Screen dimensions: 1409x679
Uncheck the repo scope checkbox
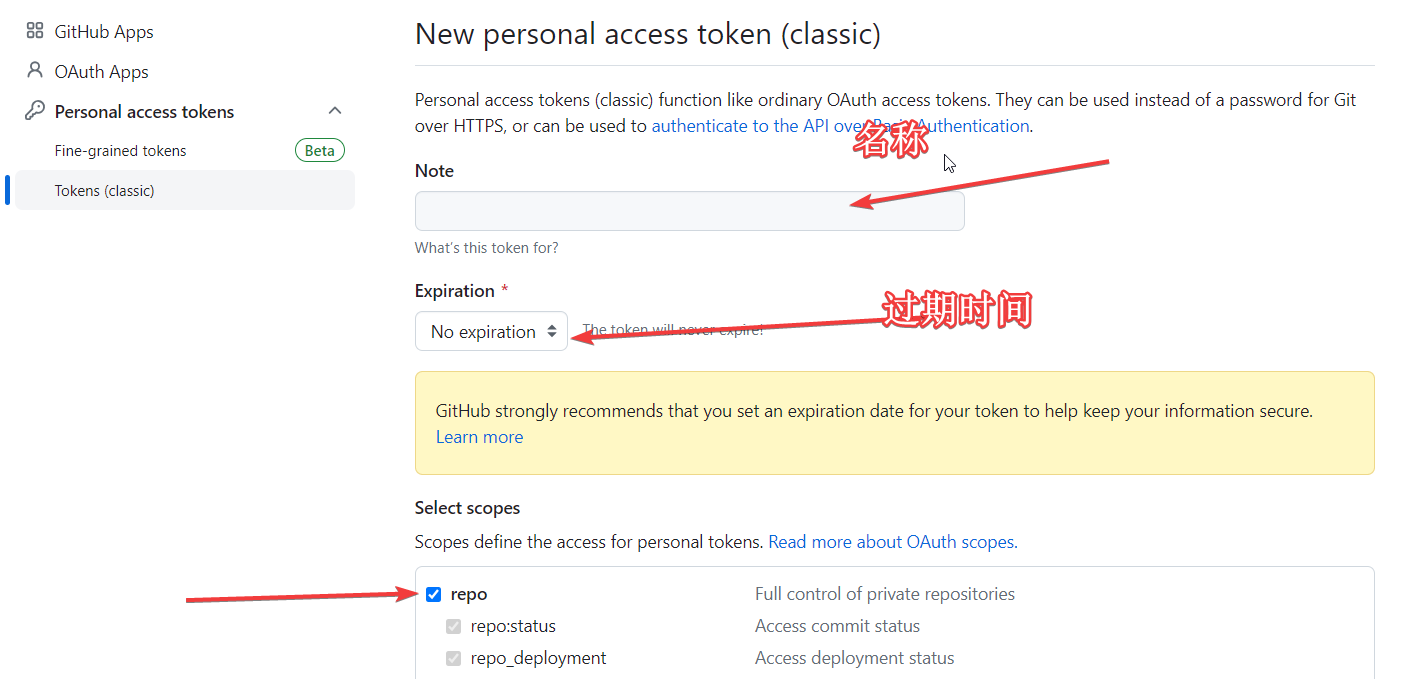tap(433, 594)
